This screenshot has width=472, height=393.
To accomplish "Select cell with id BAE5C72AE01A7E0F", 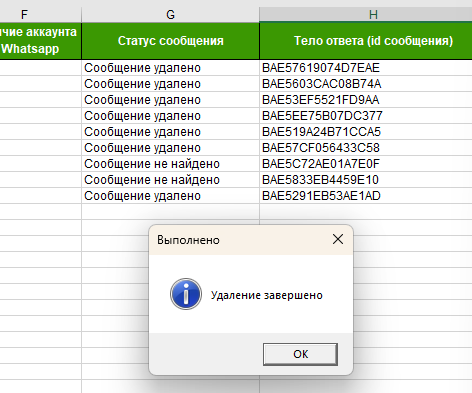I will pyautogui.click(x=366, y=164).
